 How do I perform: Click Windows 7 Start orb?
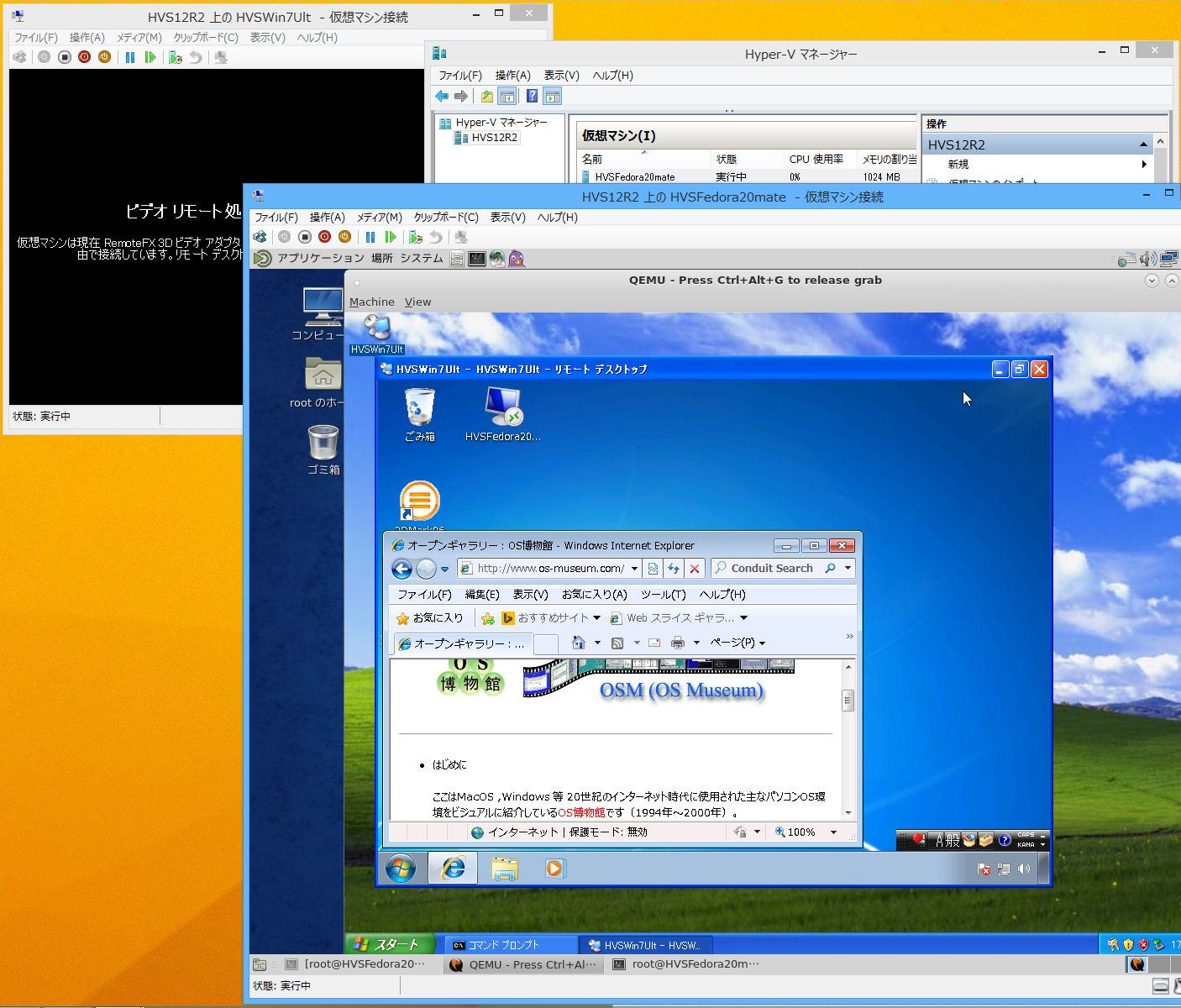coord(401,868)
